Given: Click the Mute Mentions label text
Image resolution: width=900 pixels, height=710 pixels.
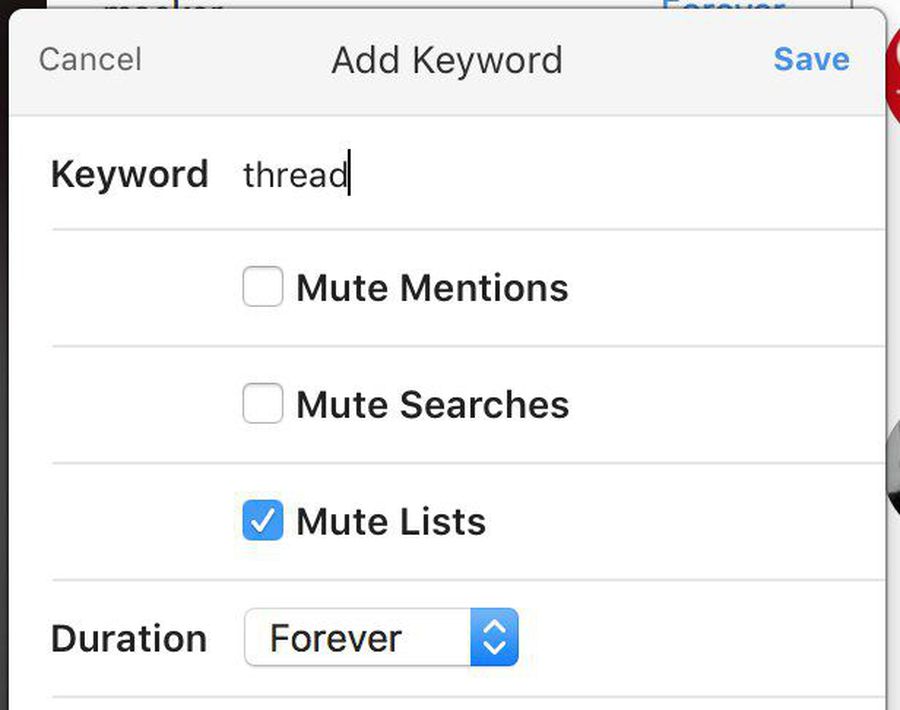Looking at the screenshot, I should coord(432,288).
